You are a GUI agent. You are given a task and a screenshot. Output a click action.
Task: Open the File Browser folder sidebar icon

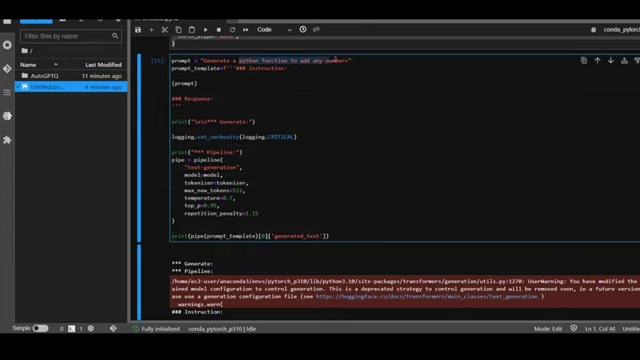pyautogui.click(x=7, y=21)
